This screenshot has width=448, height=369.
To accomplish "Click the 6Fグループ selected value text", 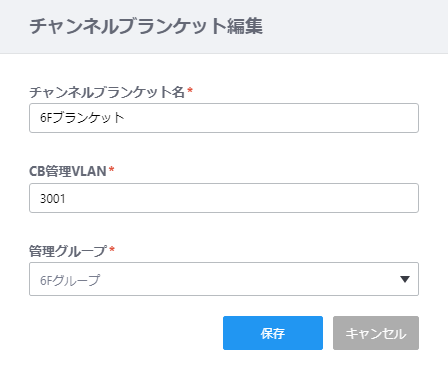I will coord(70,280).
